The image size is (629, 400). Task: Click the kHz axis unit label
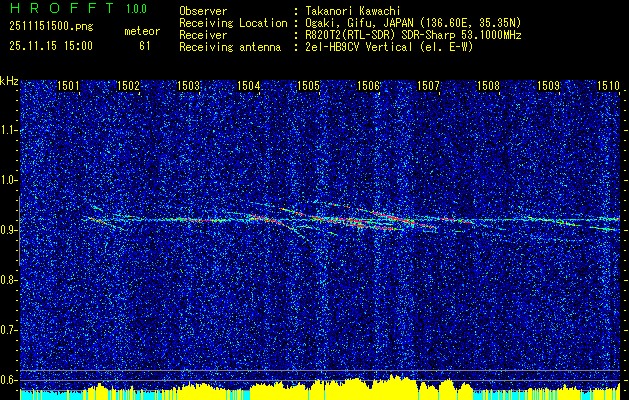9,81
